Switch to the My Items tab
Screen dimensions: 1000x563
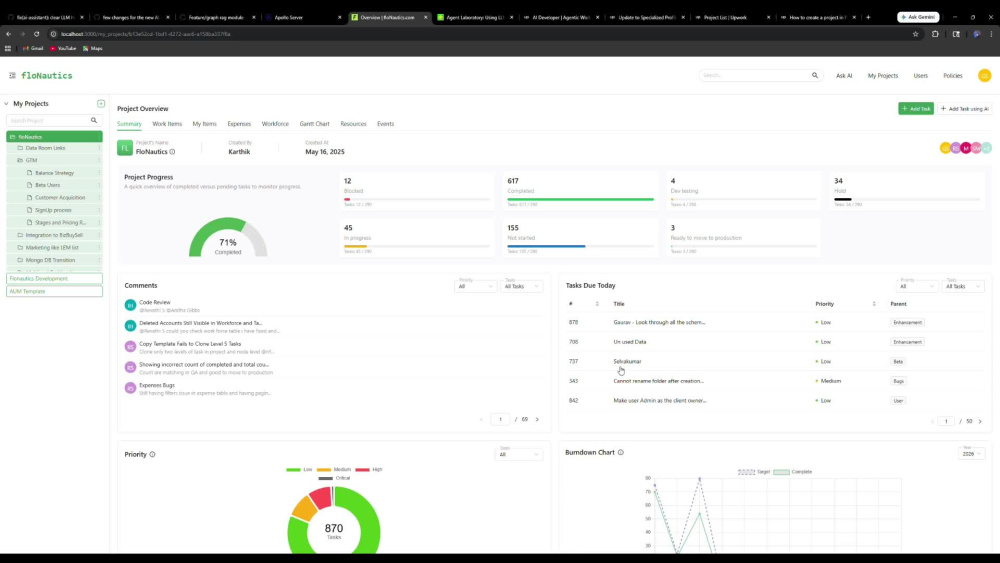(x=205, y=124)
